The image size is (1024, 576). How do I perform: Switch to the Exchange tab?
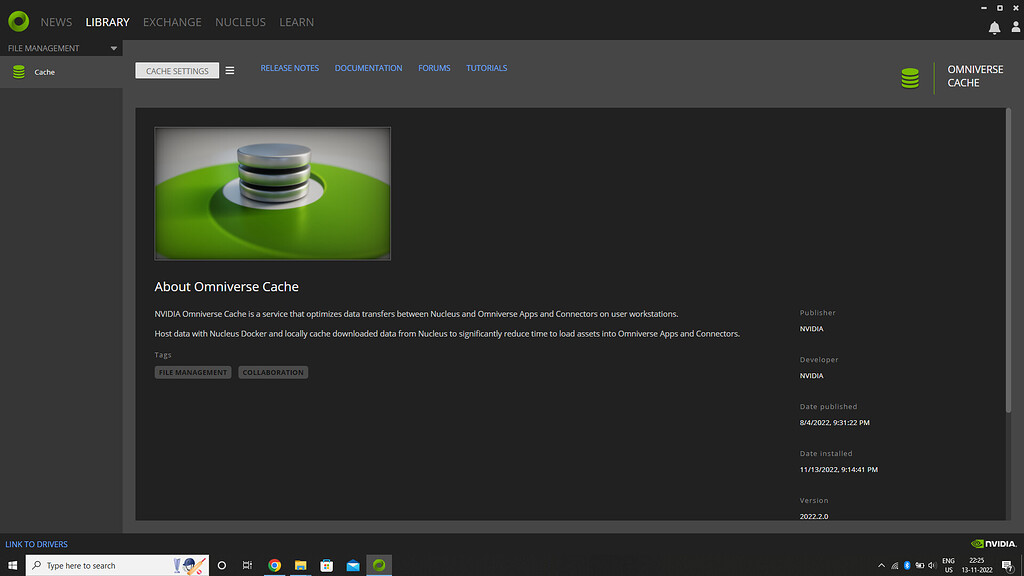tap(172, 22)
